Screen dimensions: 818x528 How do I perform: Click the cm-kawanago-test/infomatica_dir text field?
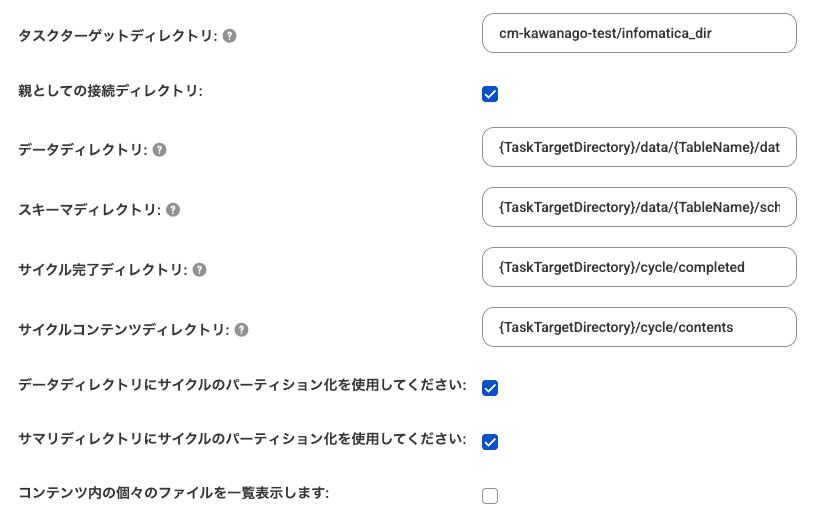click(x=639, y=33)
